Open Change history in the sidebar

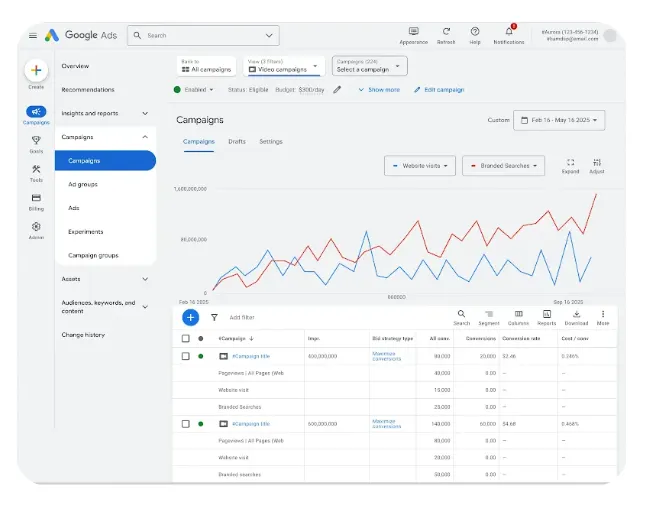pyautogui.click(x=83, y=335)
